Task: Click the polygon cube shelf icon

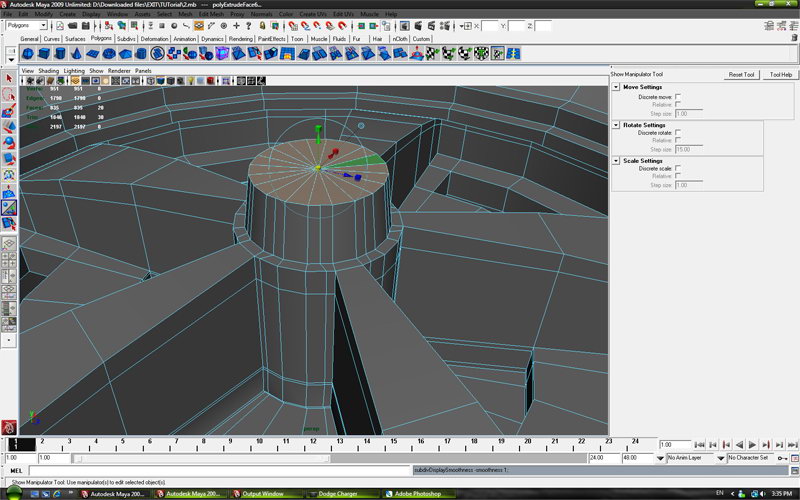Action: pos(46,53)
